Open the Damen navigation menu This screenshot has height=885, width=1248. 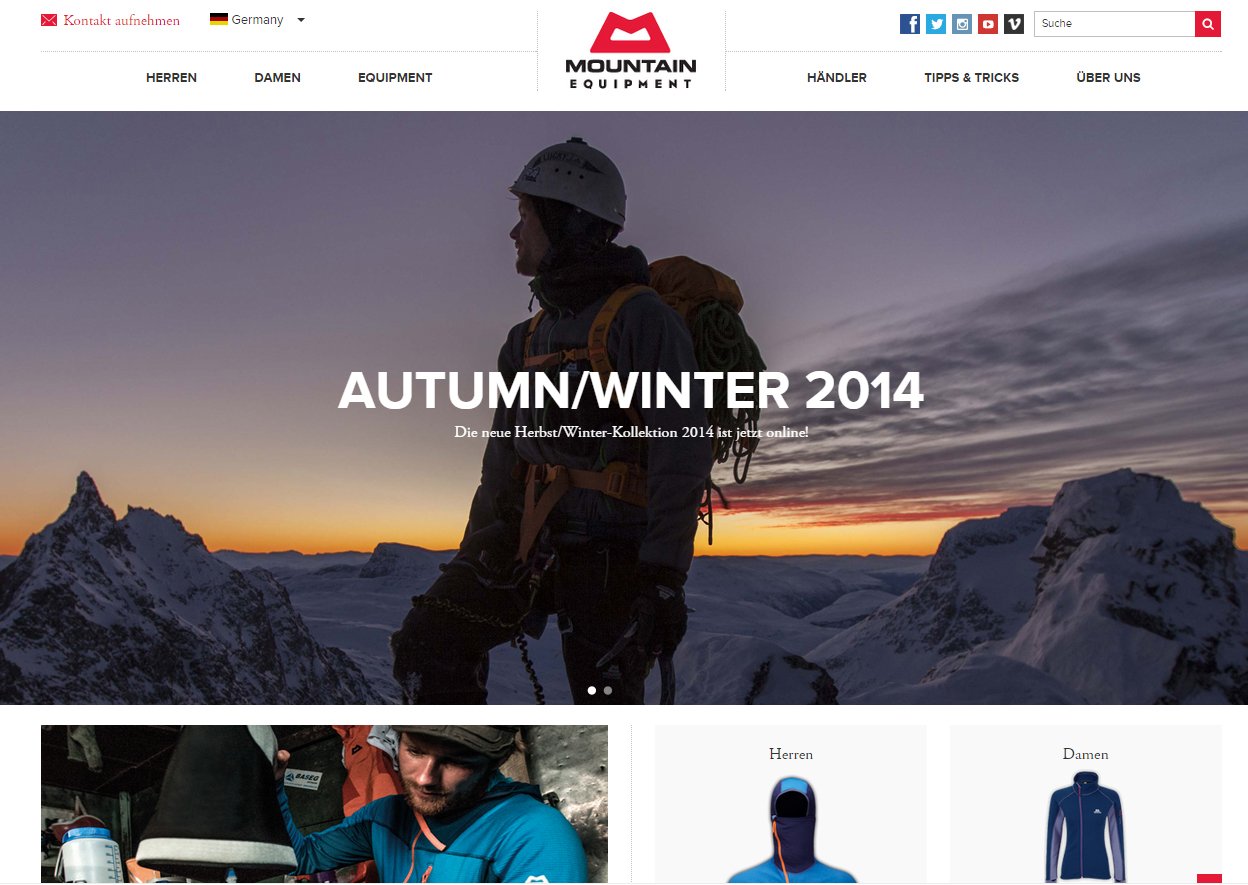[x=277, y=78]
